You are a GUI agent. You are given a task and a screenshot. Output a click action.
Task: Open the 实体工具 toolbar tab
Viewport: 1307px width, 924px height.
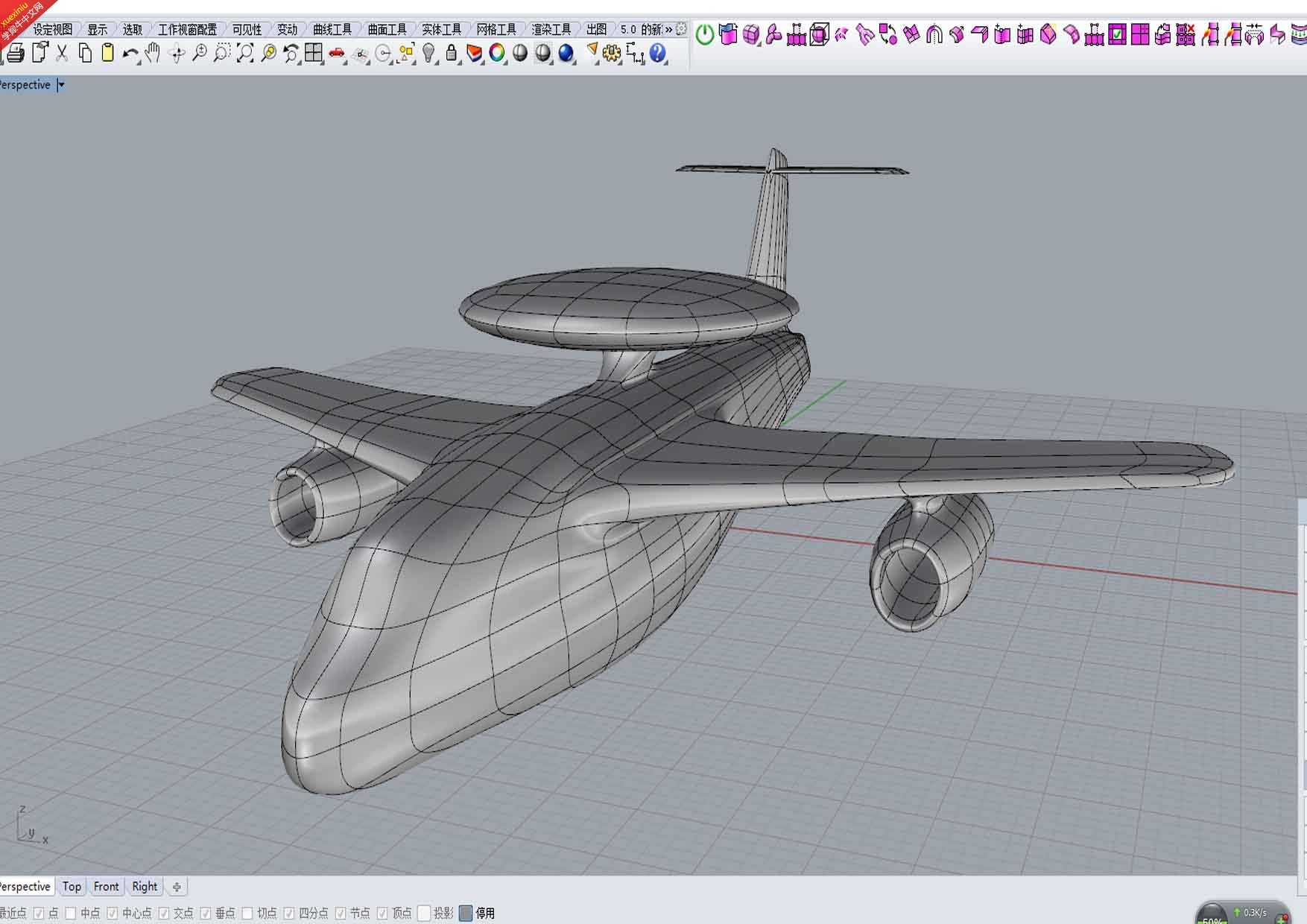pyautogui.click(x=442, y=29)
